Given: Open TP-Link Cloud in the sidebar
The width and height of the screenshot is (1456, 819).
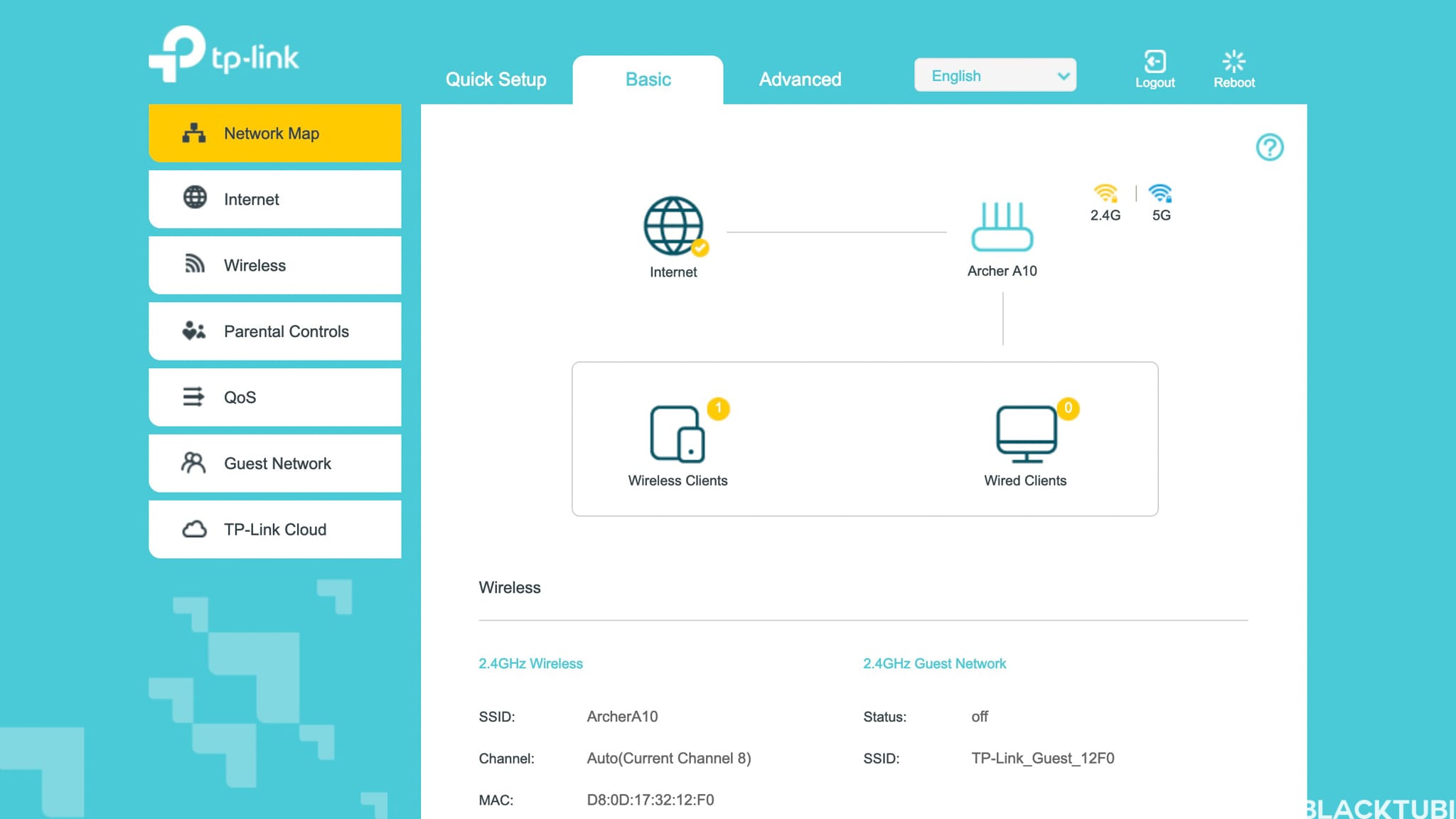Looking at the screenshot, I should (x=275, y=530).
